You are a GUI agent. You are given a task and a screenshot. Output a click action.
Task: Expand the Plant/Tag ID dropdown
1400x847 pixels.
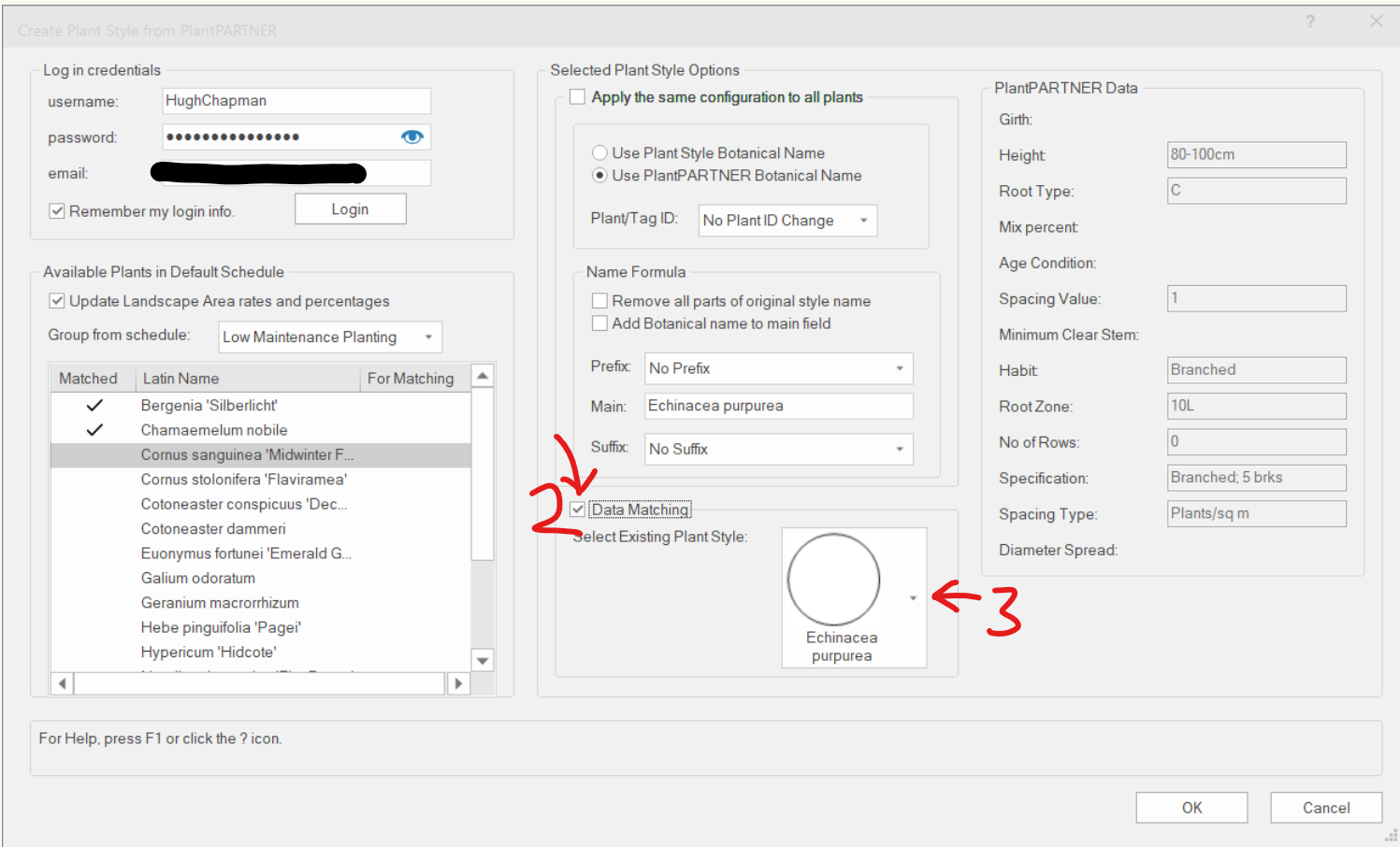tap(788, 221)
